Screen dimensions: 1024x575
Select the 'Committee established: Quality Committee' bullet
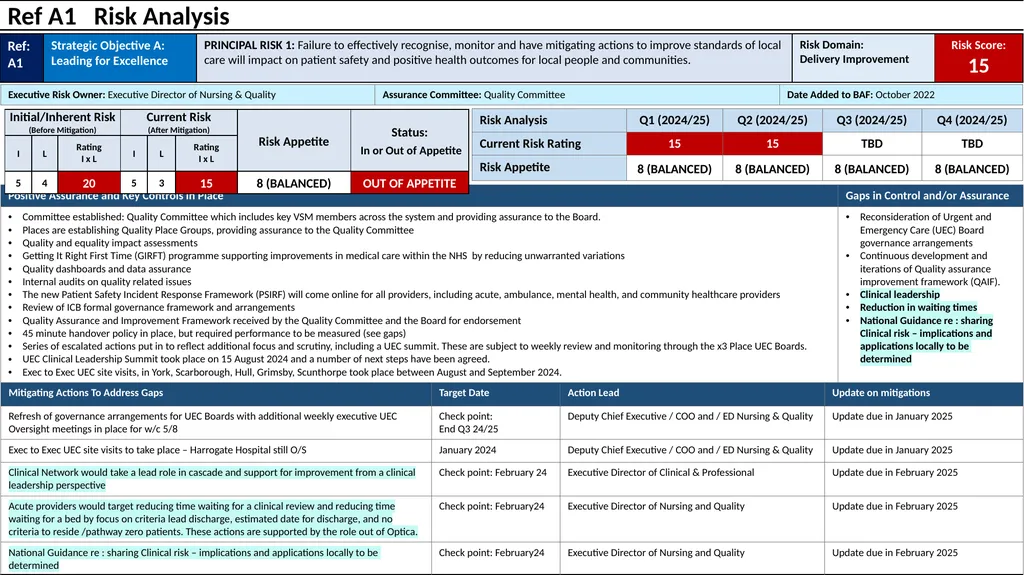[311, 217]
